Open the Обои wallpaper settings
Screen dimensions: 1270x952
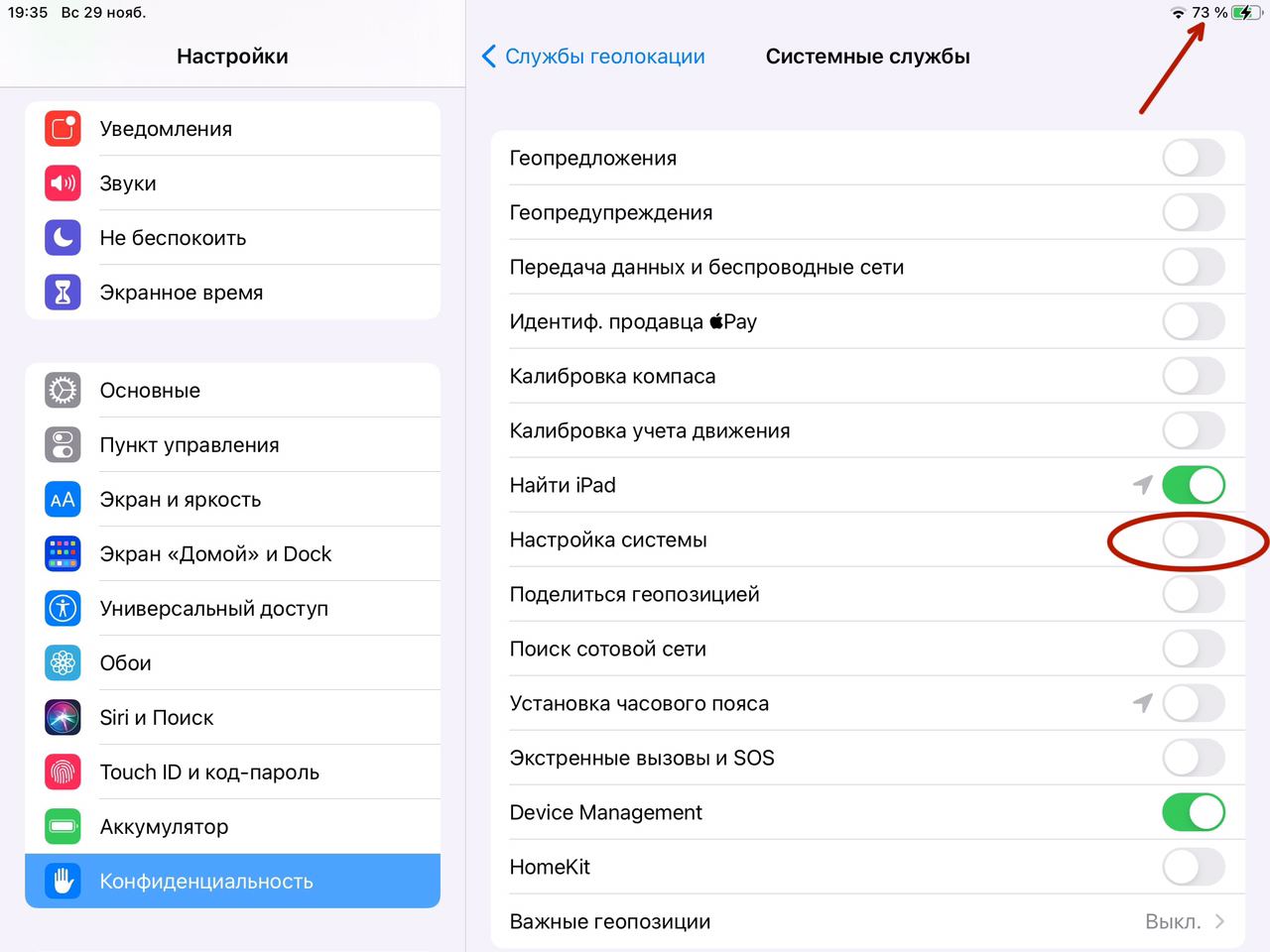tap(126, 663)
